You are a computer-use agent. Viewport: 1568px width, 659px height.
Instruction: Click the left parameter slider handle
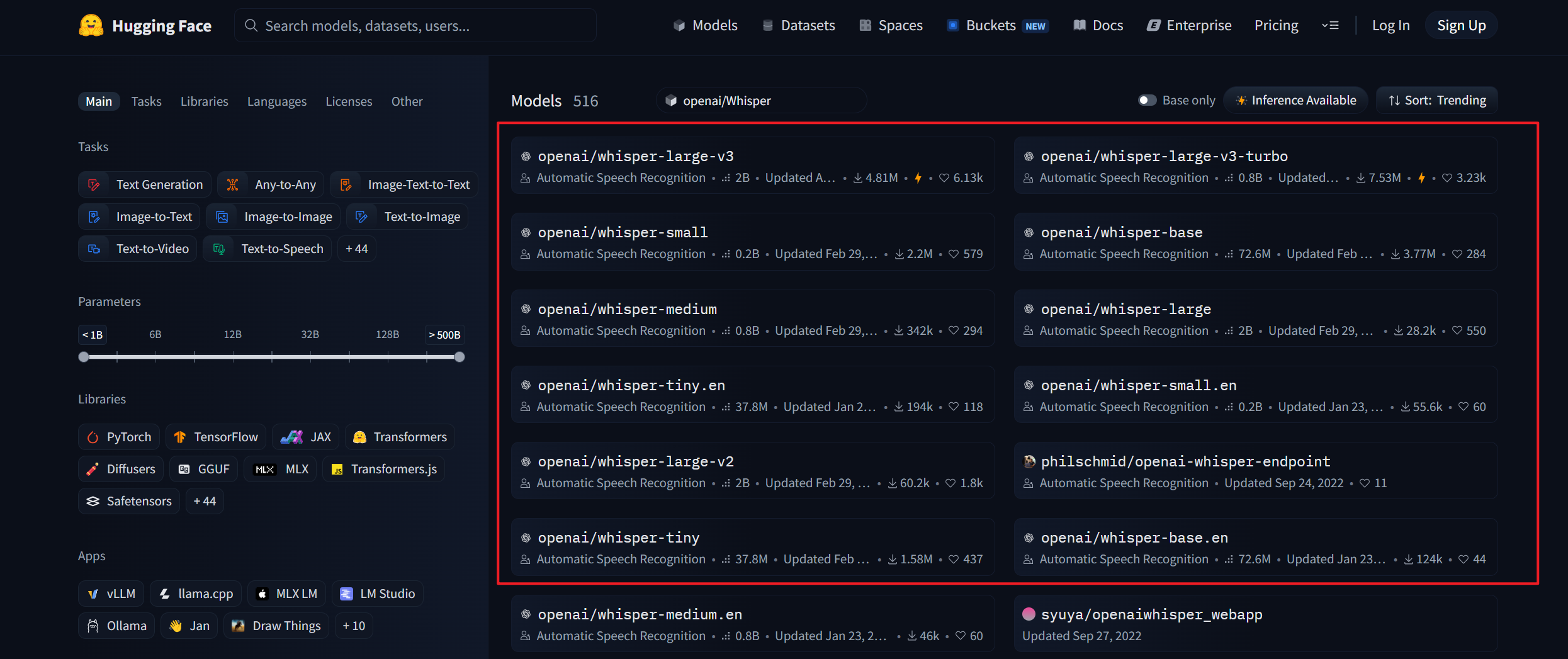click(84, 357)
